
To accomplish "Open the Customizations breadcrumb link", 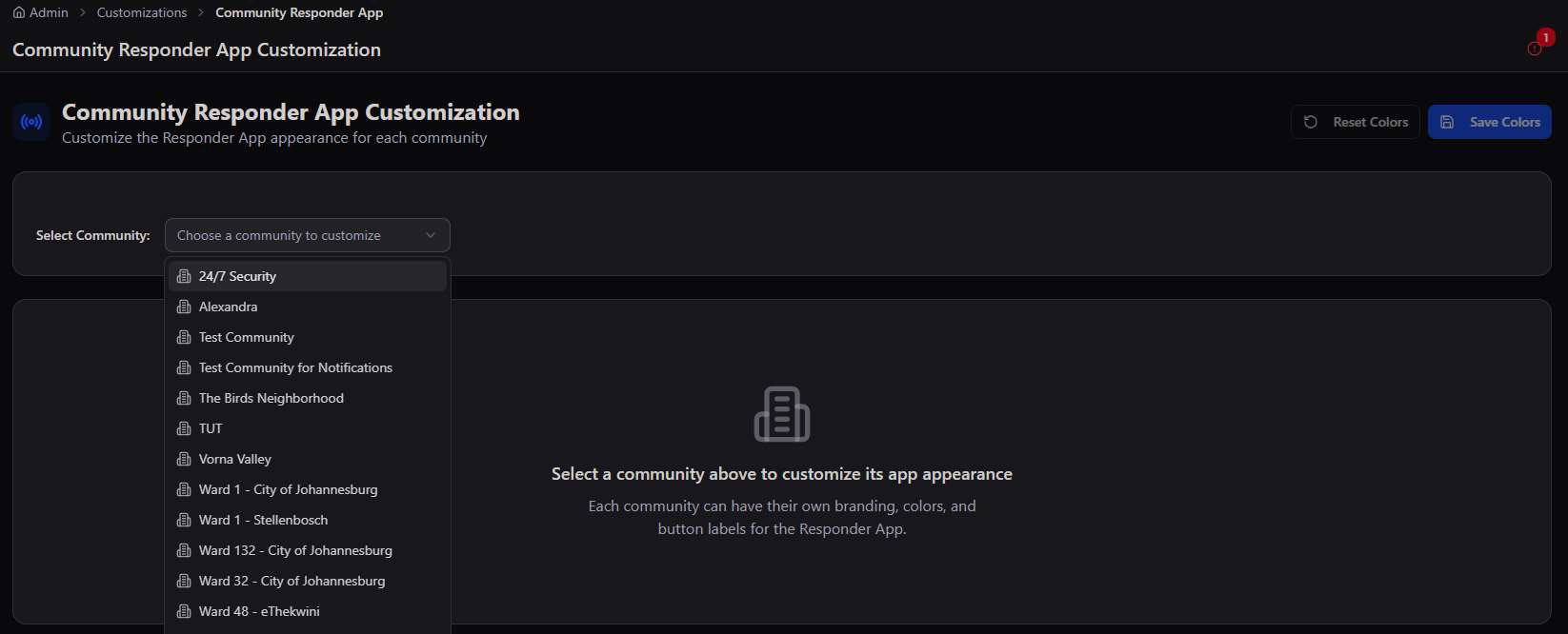I will [142, 12].
